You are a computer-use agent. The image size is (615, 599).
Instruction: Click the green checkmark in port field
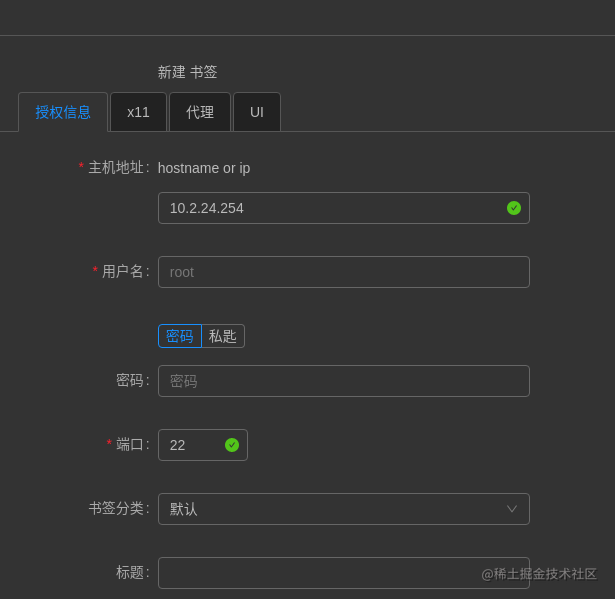tap(232, 445)
